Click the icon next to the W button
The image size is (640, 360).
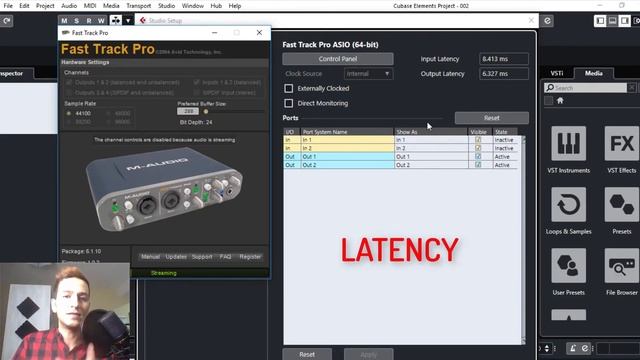click(x=116, y=20)
